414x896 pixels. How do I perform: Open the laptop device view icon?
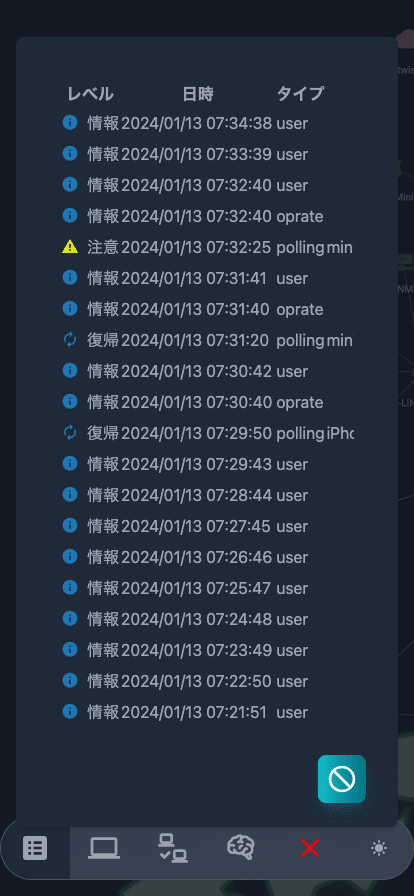tap(104, 848)
